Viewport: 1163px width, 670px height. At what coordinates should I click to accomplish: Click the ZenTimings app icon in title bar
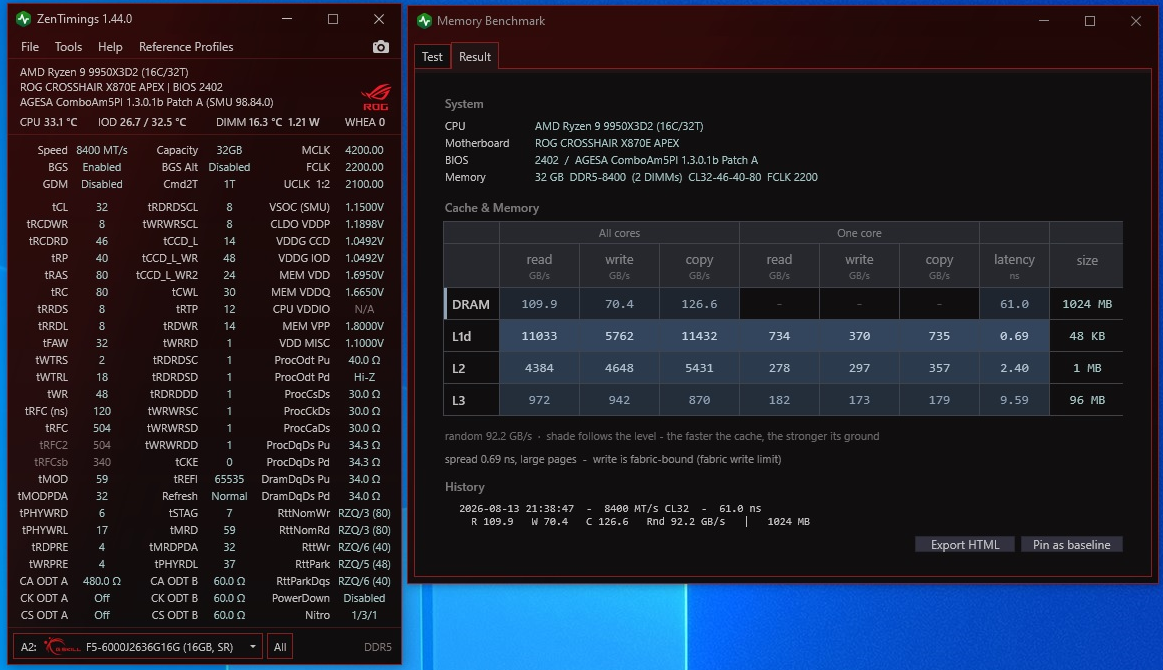click(x=23, y=19)
